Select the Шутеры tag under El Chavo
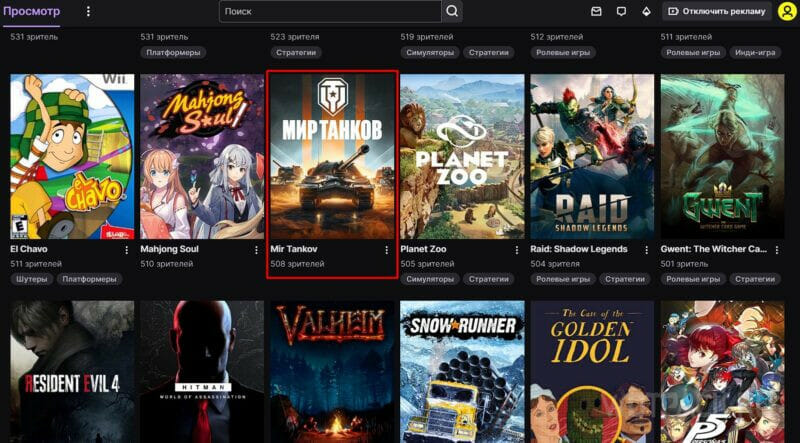This screenshot has width=800, height=443. coord(30,279)
